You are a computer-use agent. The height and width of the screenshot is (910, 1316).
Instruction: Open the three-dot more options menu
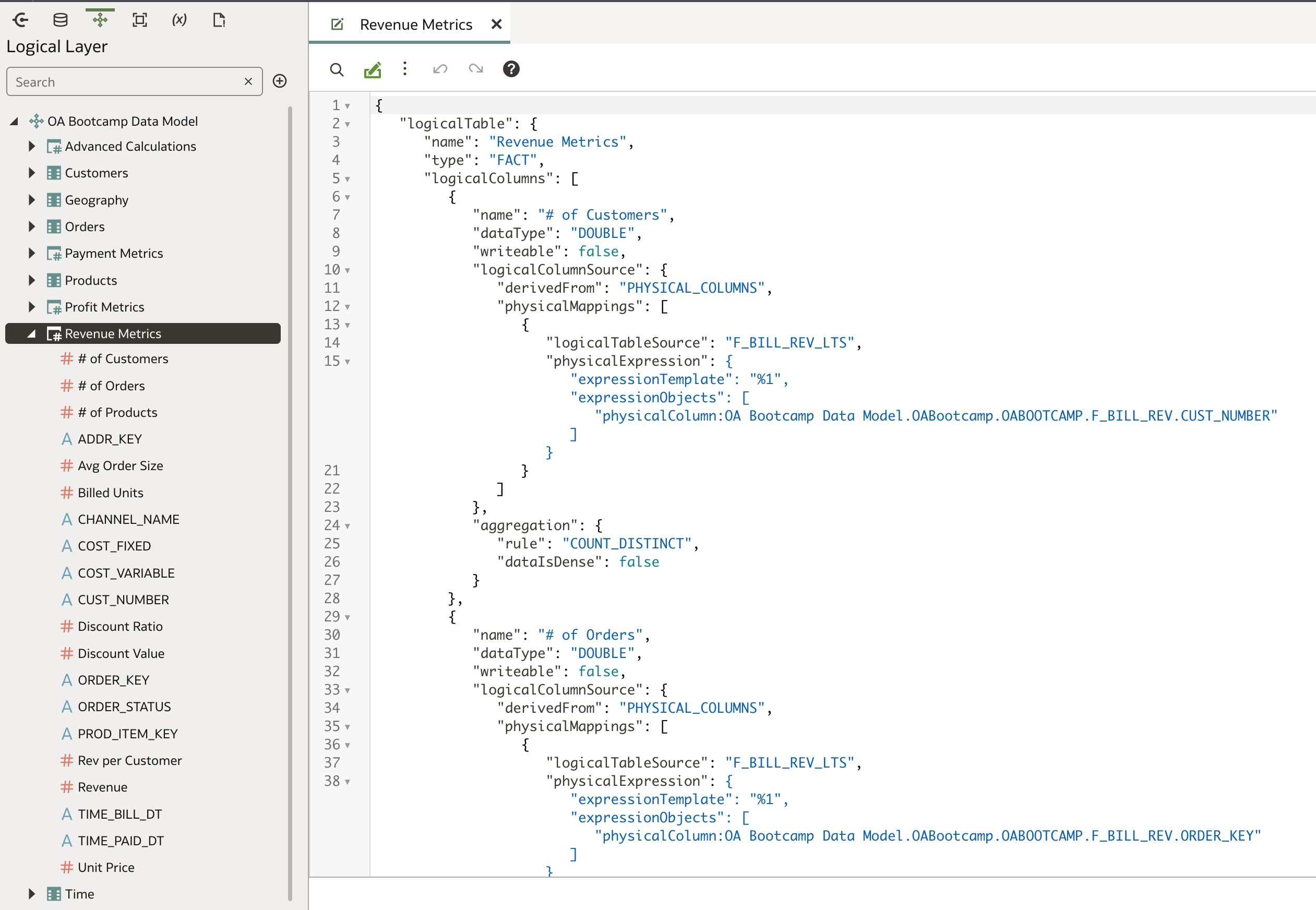click(405, 69)
